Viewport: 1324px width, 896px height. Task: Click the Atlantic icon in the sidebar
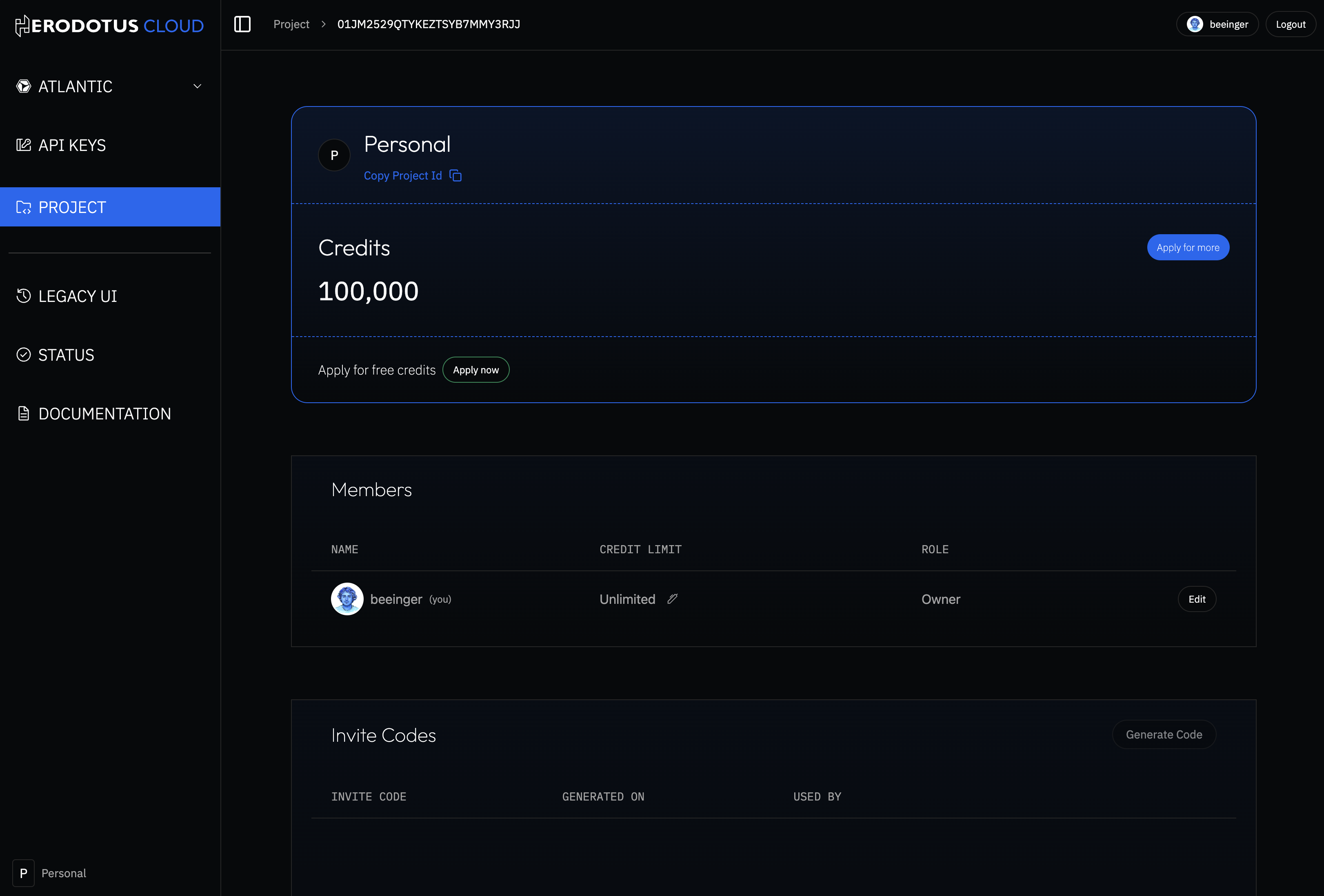[23, 86]
